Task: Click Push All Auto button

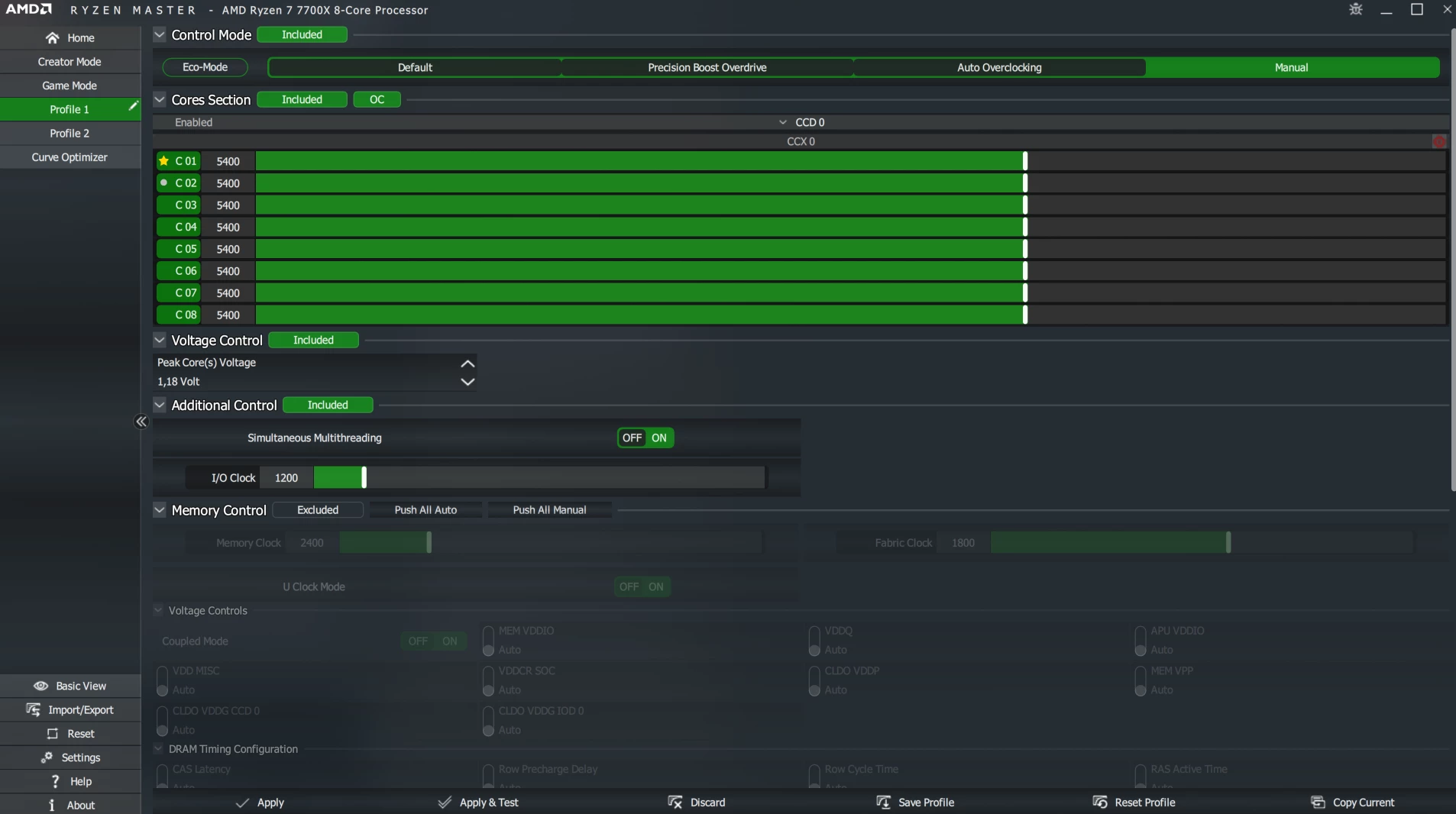Action: [x=425, y=509]
